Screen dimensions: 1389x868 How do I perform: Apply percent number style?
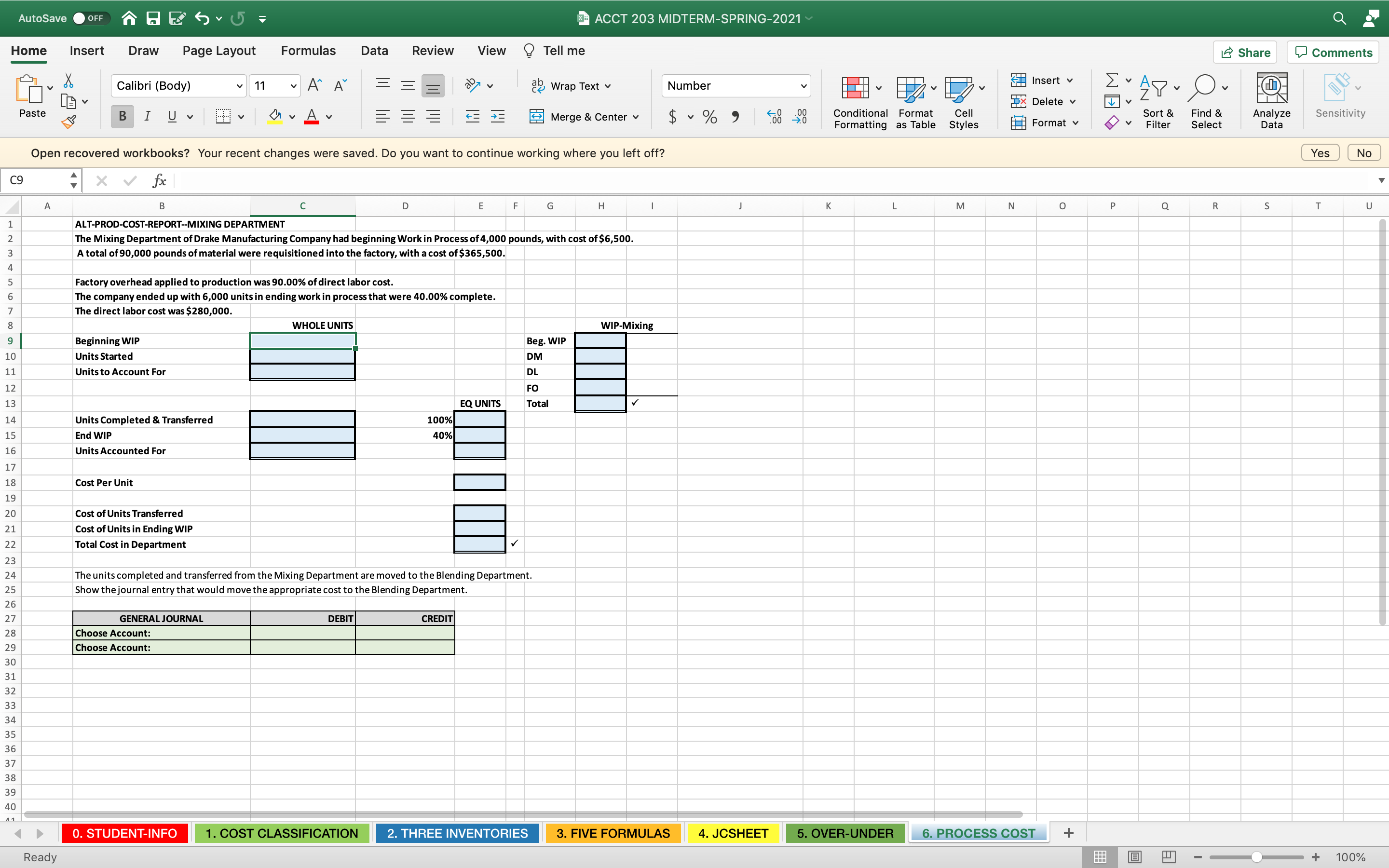709,117
